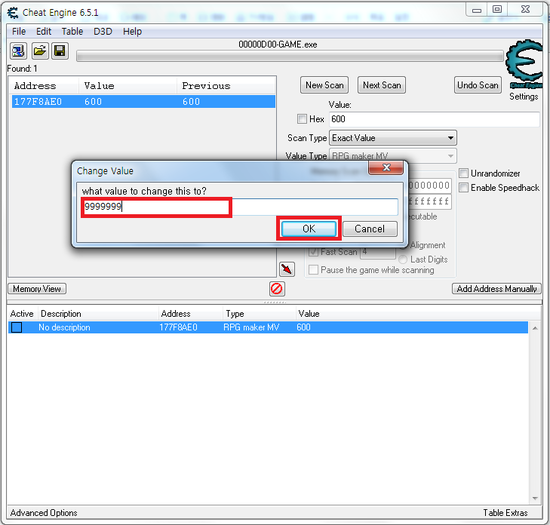Toggle Fast Scan checkbox
550x525 pixels.
point(314,252)
